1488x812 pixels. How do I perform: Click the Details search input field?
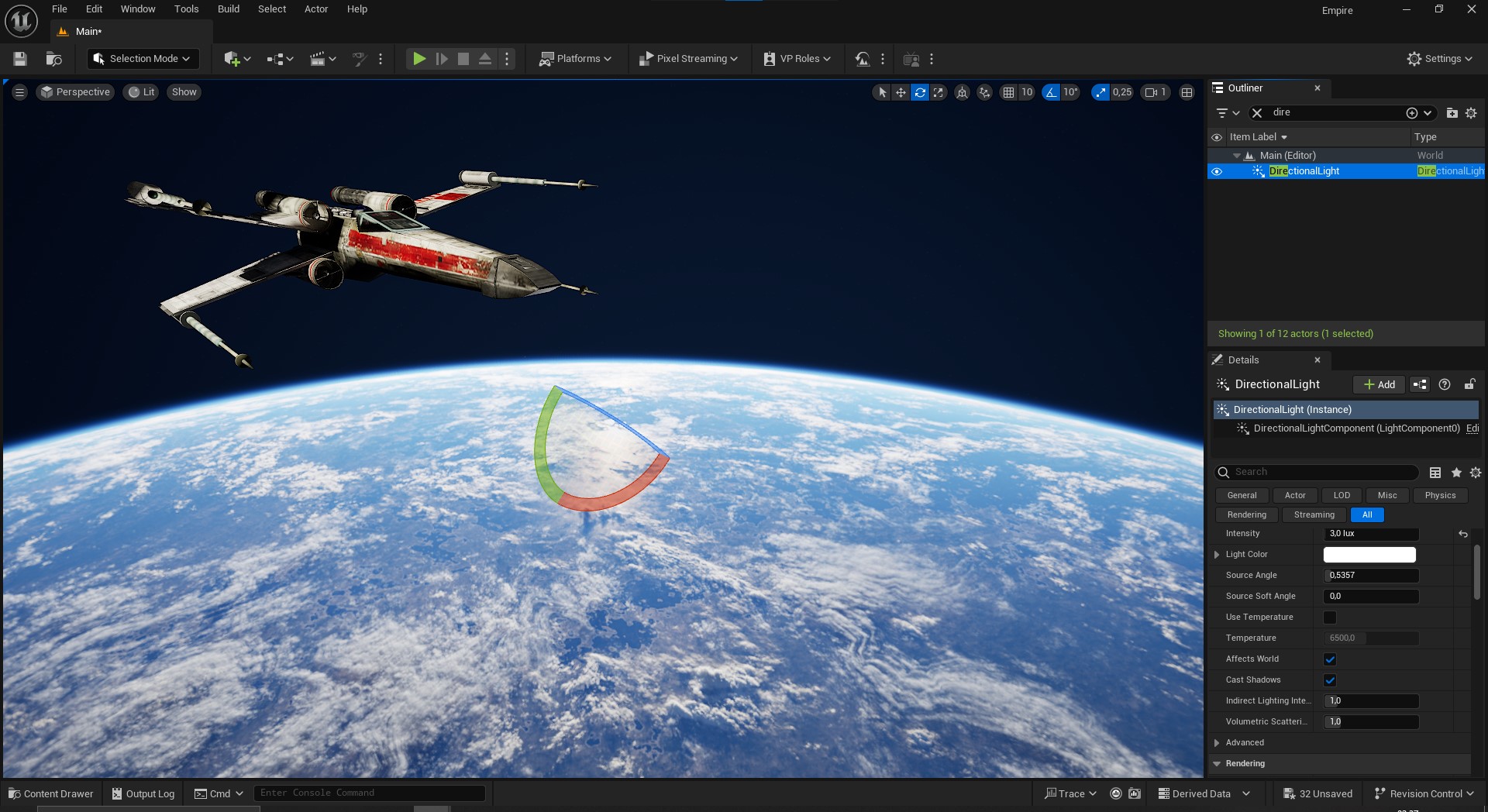pos(1317,473)
